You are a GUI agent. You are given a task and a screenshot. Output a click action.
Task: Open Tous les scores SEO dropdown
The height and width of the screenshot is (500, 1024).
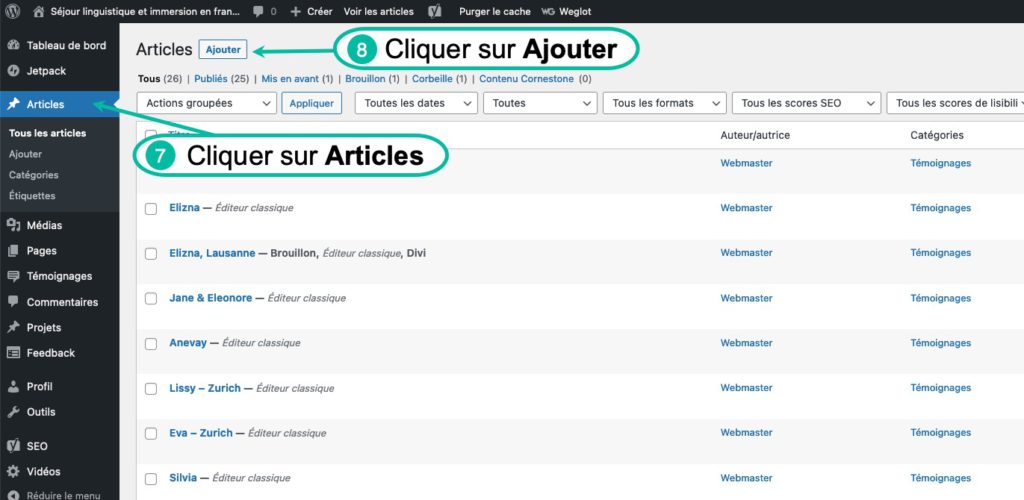(806, 103)
